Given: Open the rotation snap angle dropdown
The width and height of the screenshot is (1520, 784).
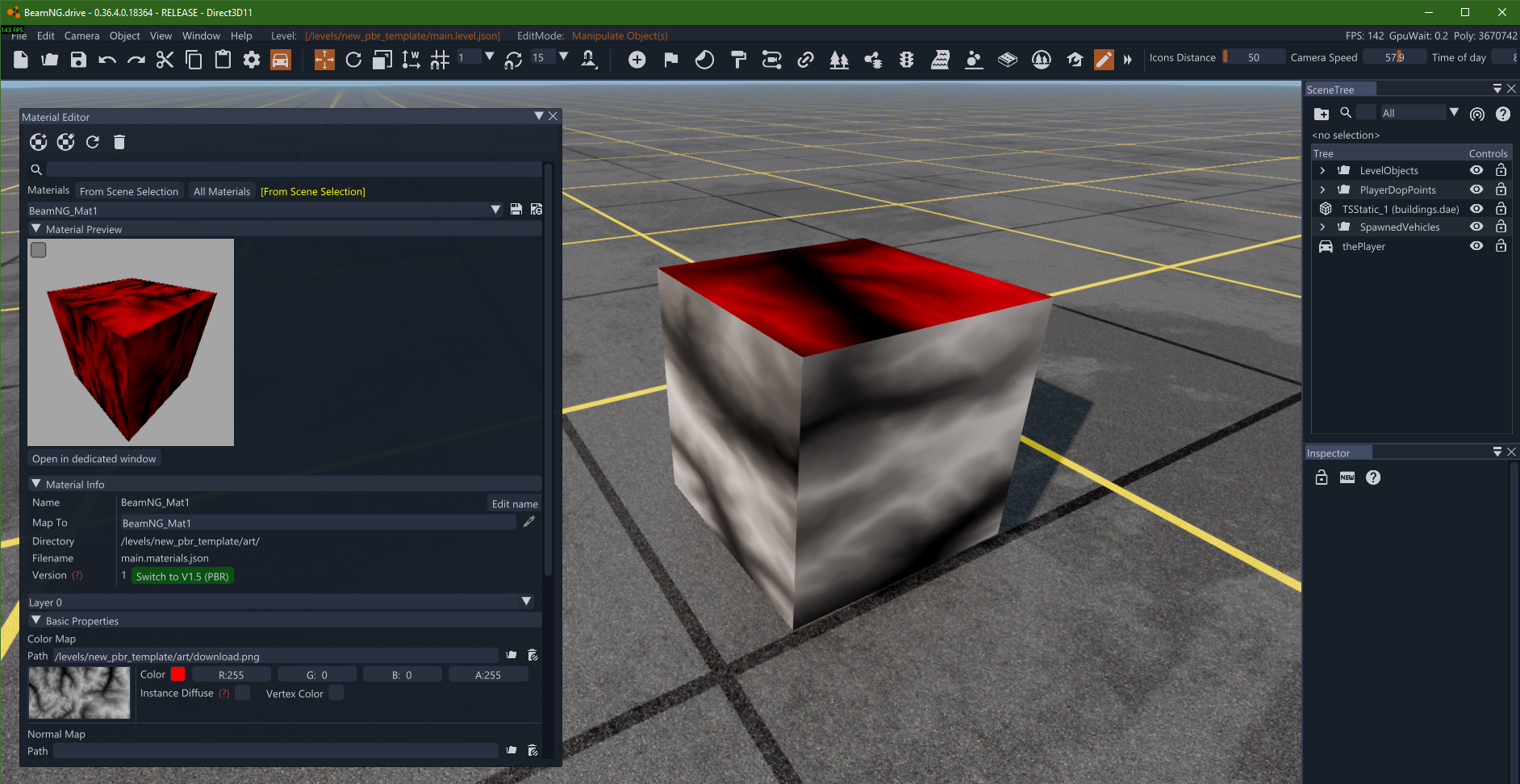Looking at the screenshot, I should 563,56.
